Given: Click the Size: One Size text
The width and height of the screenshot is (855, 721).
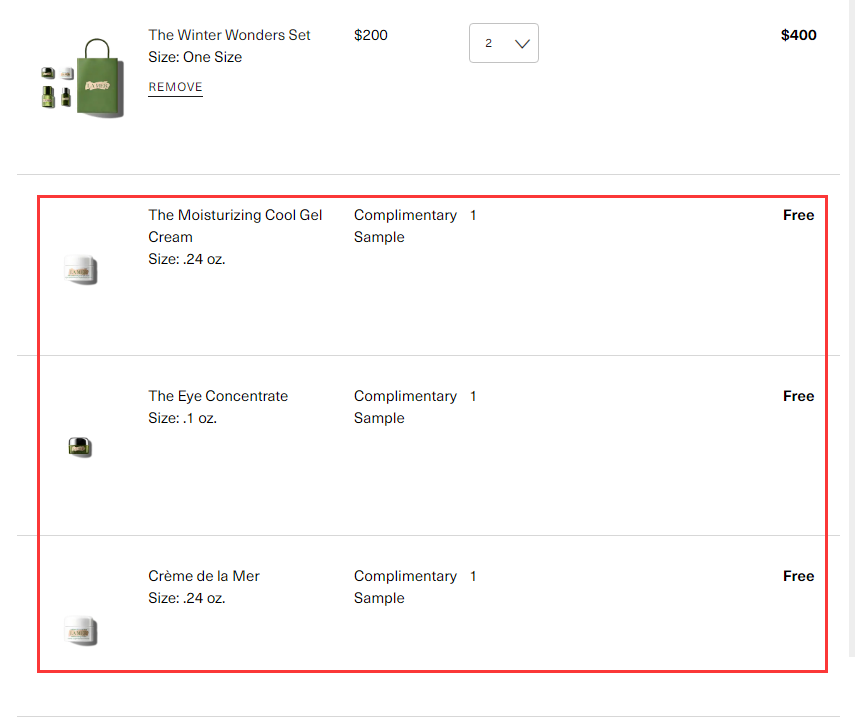Looking at the screenshot, I should click(x=195, y=57).
